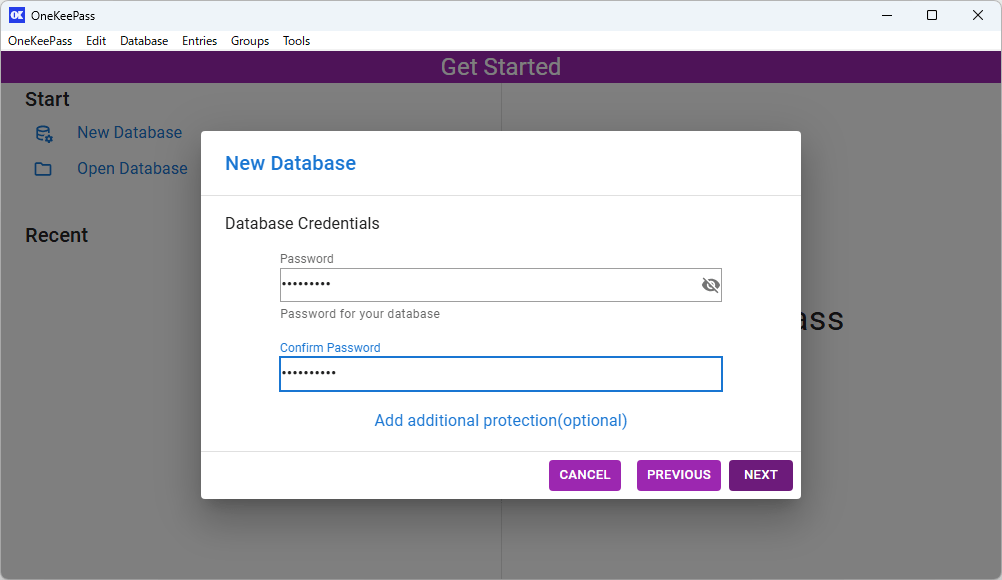Select the Open Database link
The image size is (1002, 580).
(x=132, y=169)
